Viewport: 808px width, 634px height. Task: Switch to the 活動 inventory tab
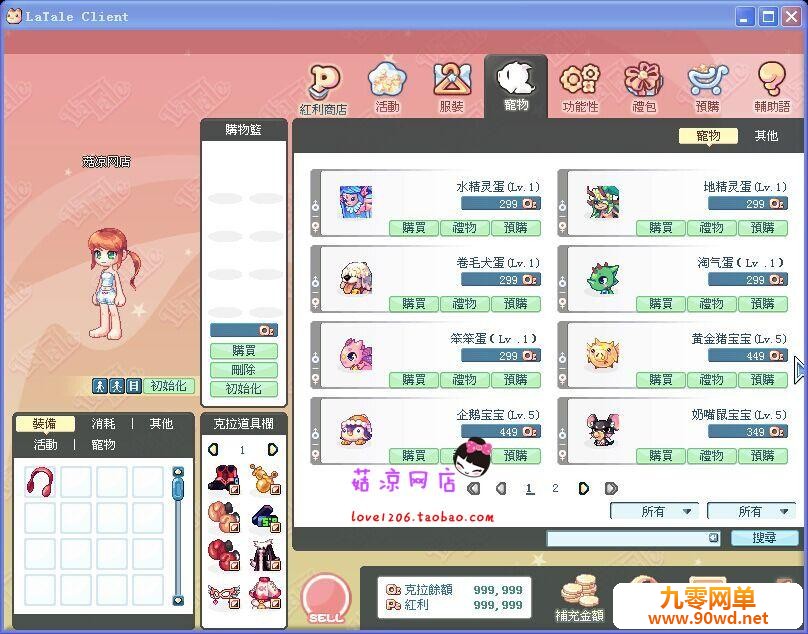coord(45,444)
